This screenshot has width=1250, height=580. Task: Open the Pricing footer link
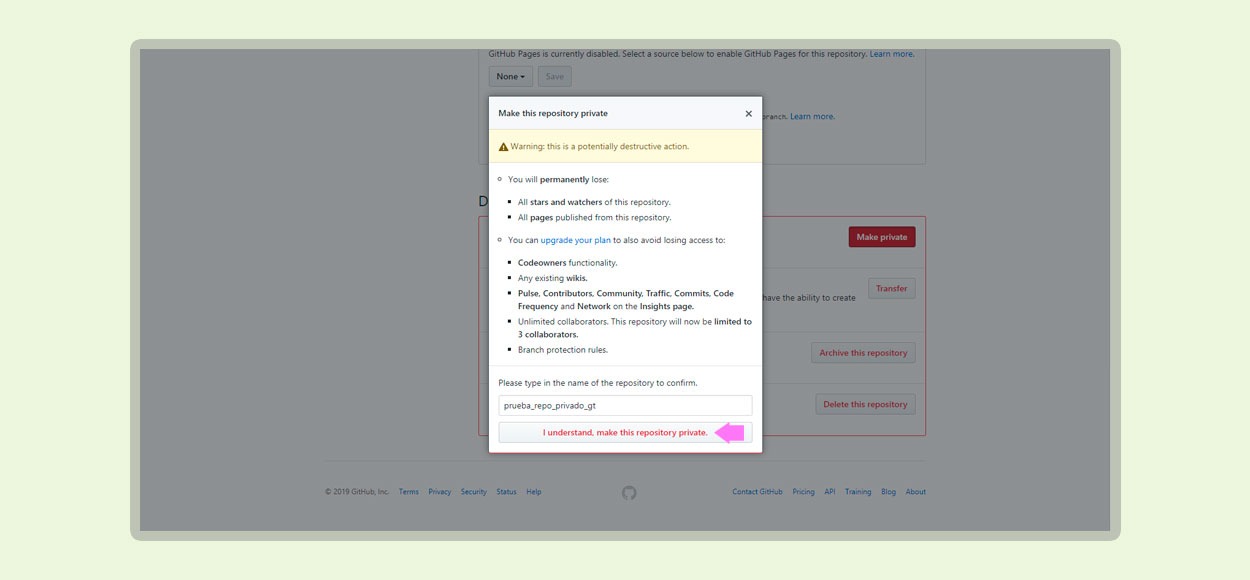(x=803, y=492)
